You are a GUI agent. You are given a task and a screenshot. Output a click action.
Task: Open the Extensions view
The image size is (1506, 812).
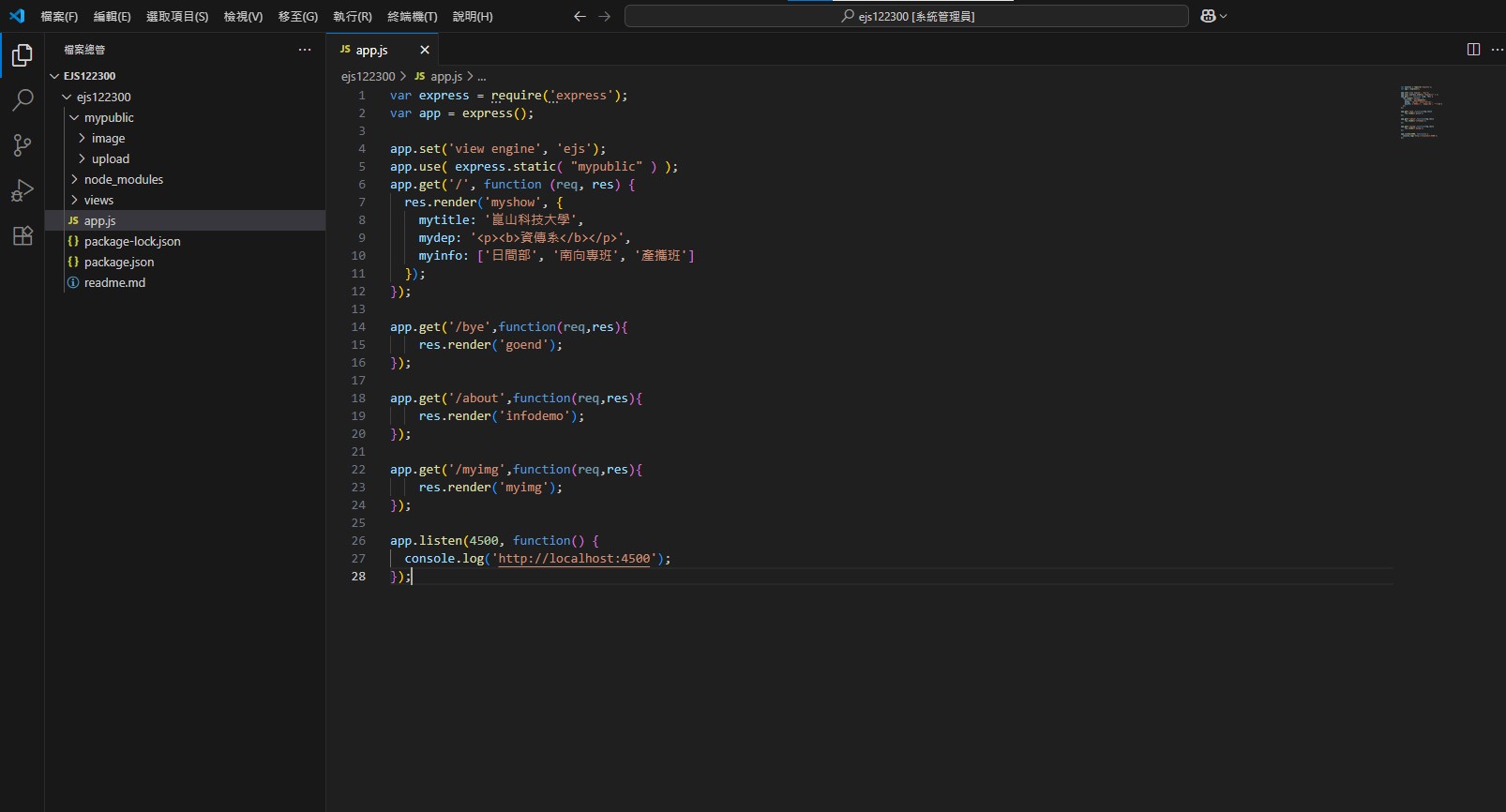[x=23, y=235]
